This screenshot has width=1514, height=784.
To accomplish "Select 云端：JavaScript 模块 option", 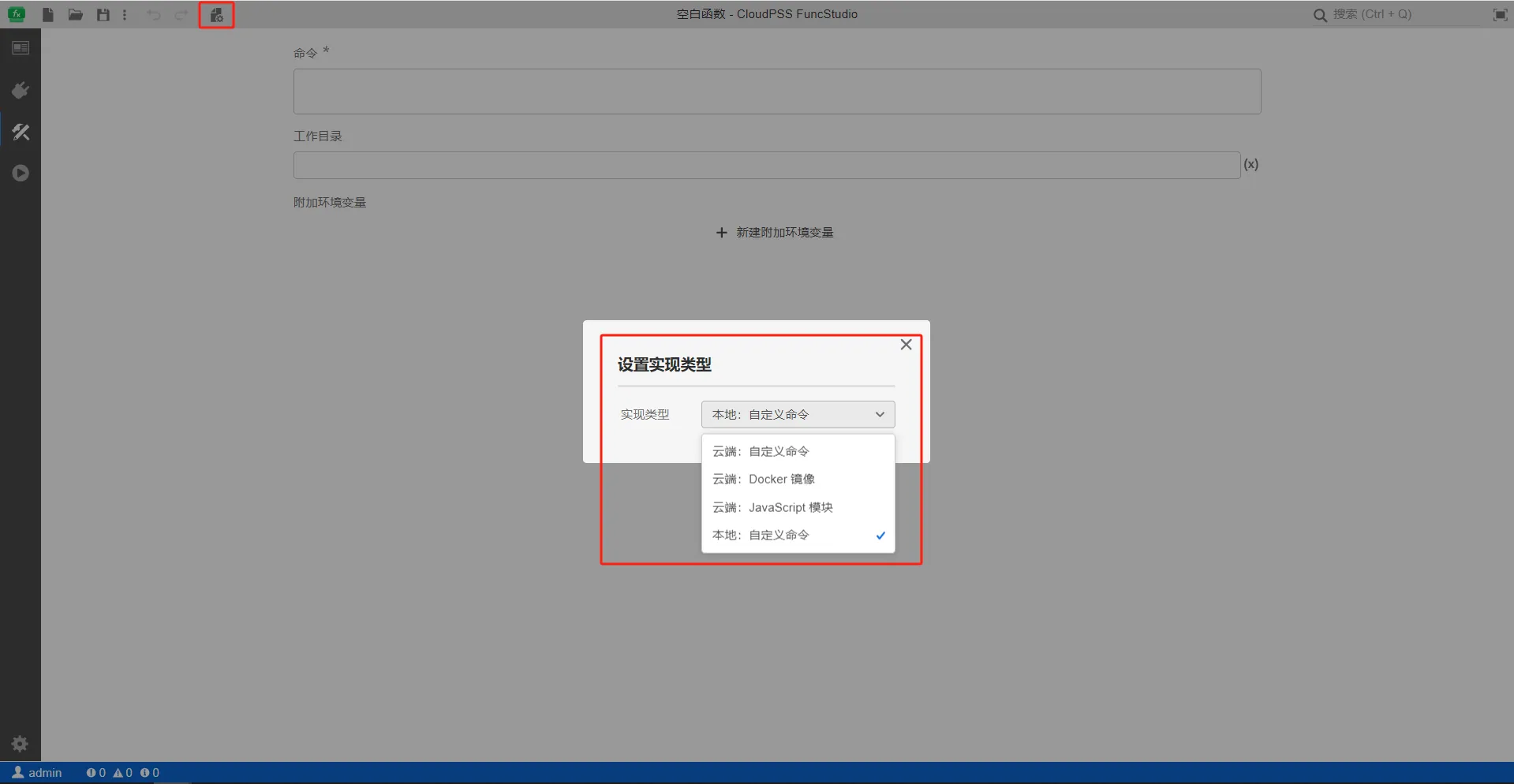I will (x=798, y=508).
